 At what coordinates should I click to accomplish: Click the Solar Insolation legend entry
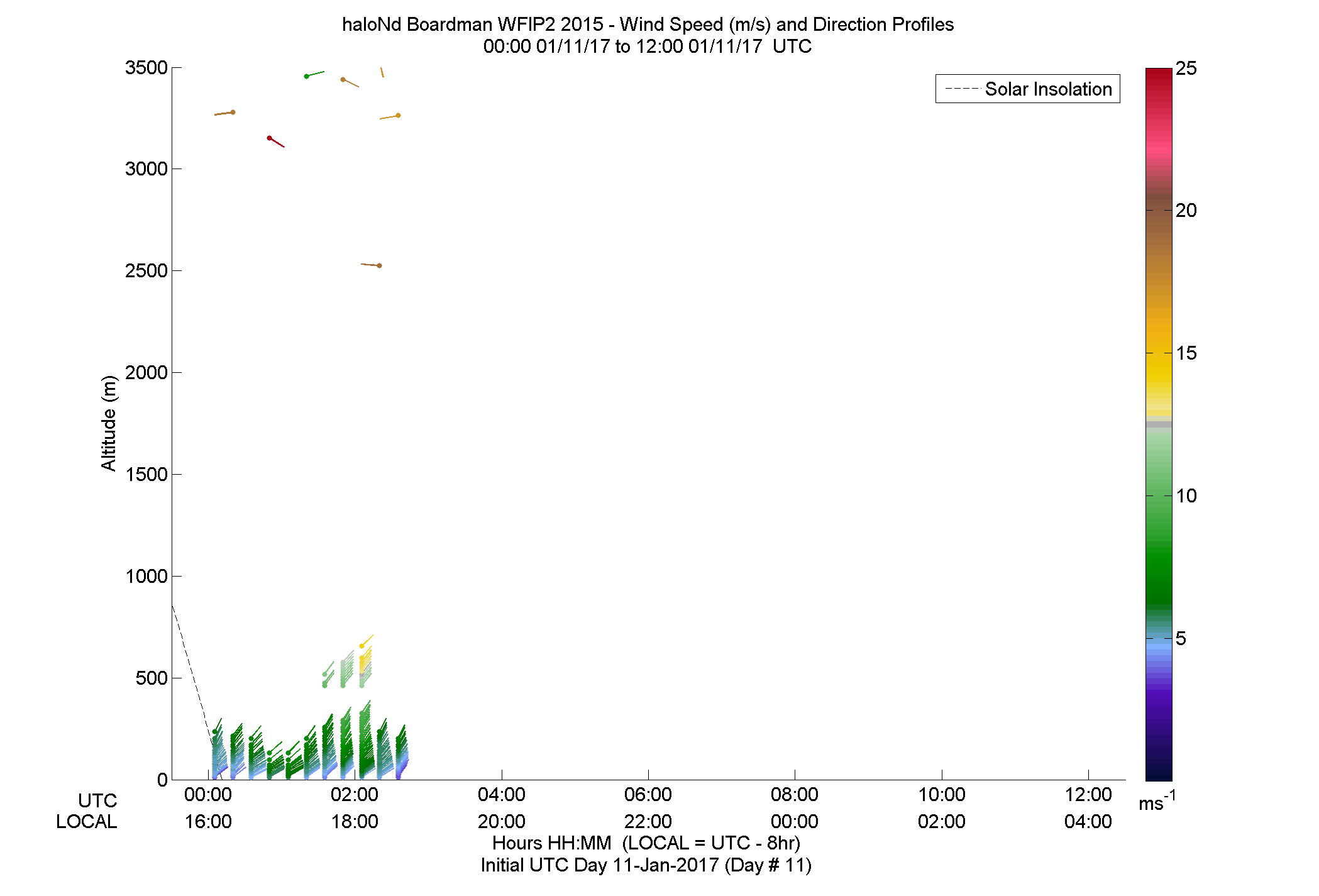pyautogui.click(x=1028, y=89)
